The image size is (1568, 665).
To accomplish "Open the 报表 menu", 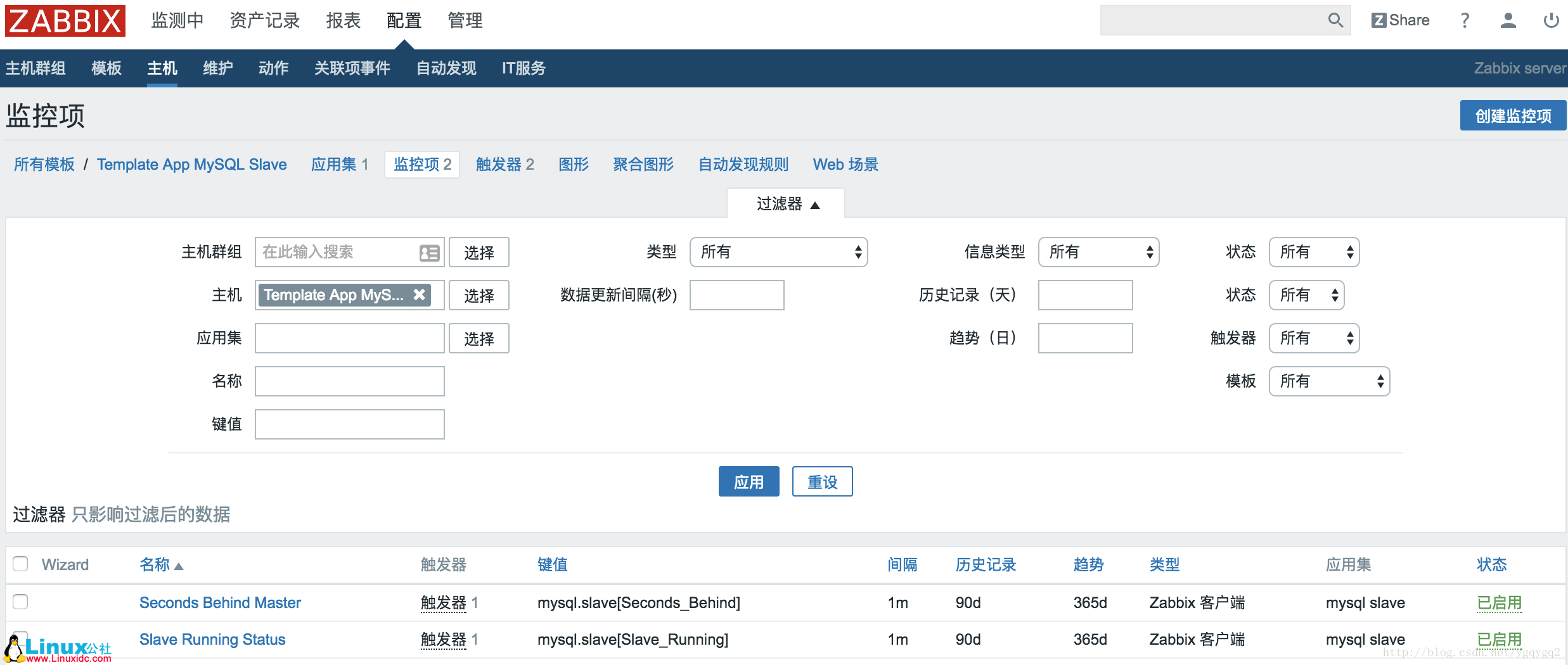I will (x=344, y=21).
